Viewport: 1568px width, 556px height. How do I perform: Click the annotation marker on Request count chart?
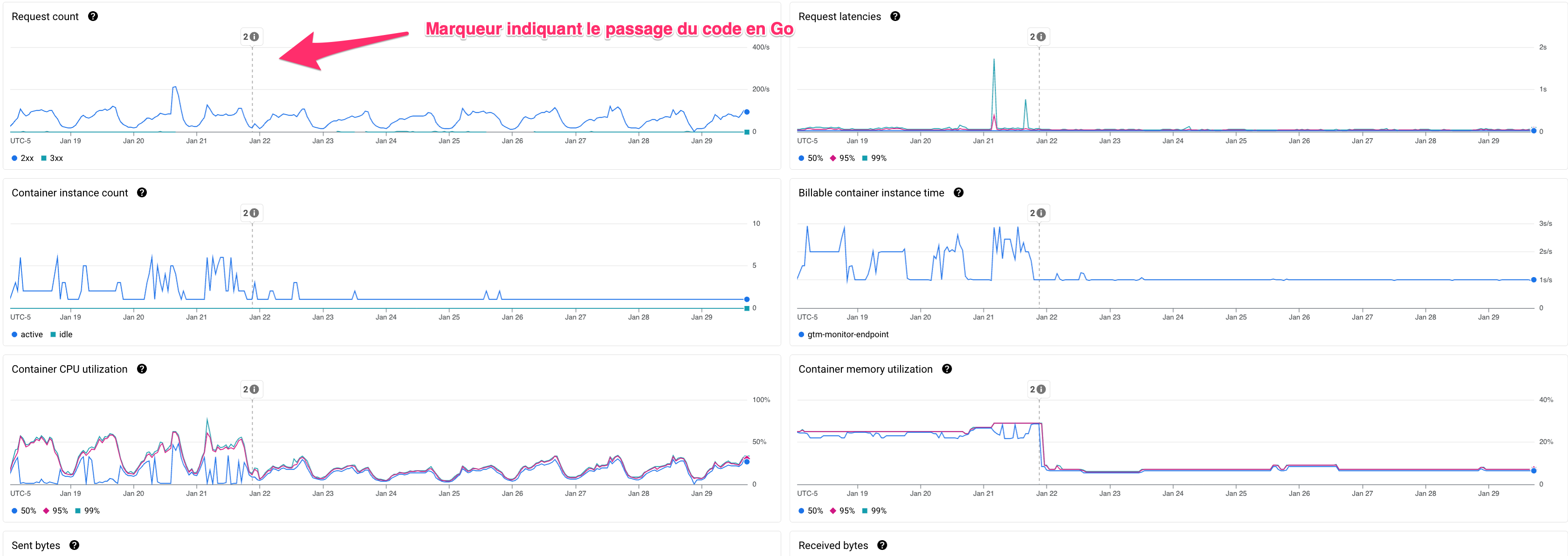click(251, 36)
